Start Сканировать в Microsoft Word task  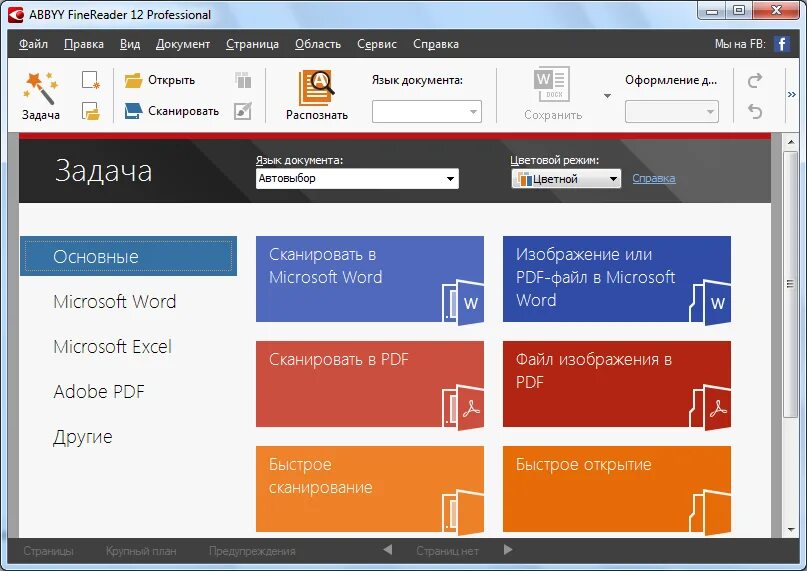pyautogui.click(x=370, y=279)
